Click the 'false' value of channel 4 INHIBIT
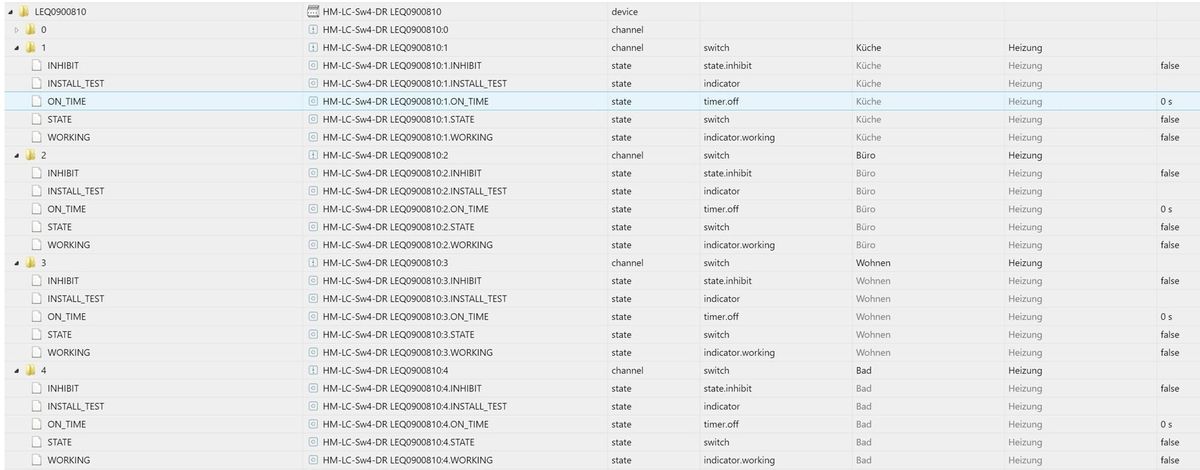Viewport: 1200px width, 470px height. (x=1170, y=389)
